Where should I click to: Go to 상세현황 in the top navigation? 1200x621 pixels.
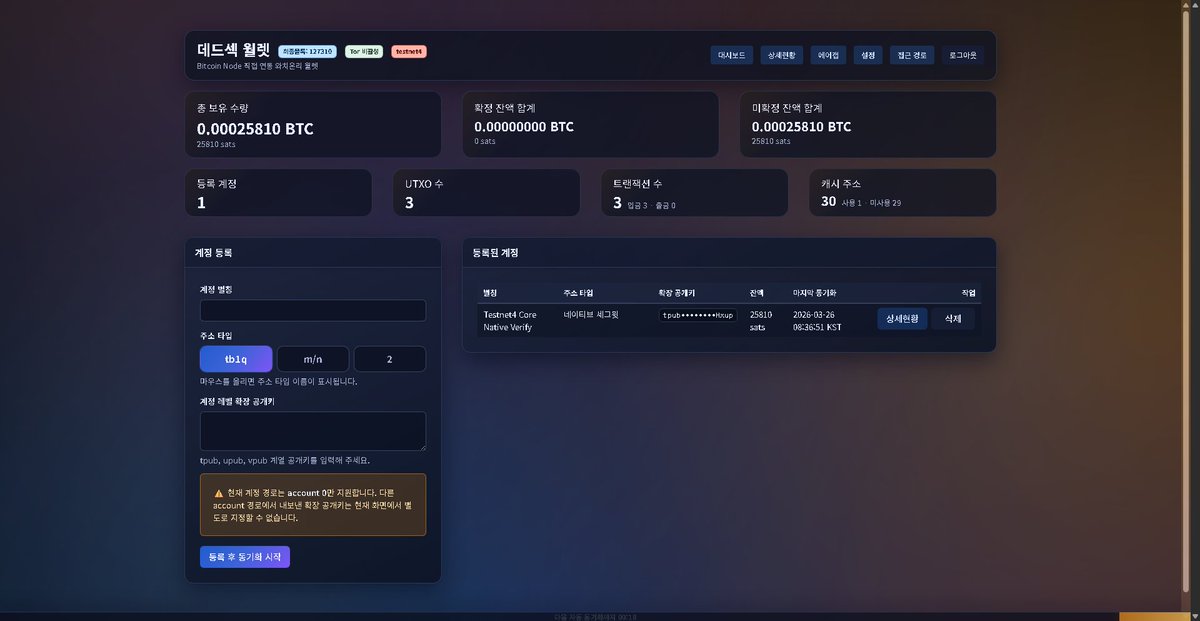click(782, 55)
